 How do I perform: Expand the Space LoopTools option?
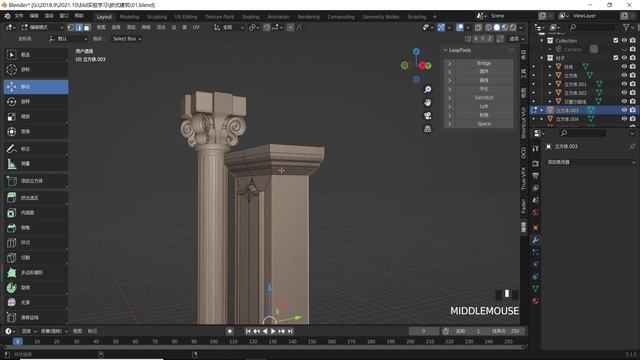450,124
